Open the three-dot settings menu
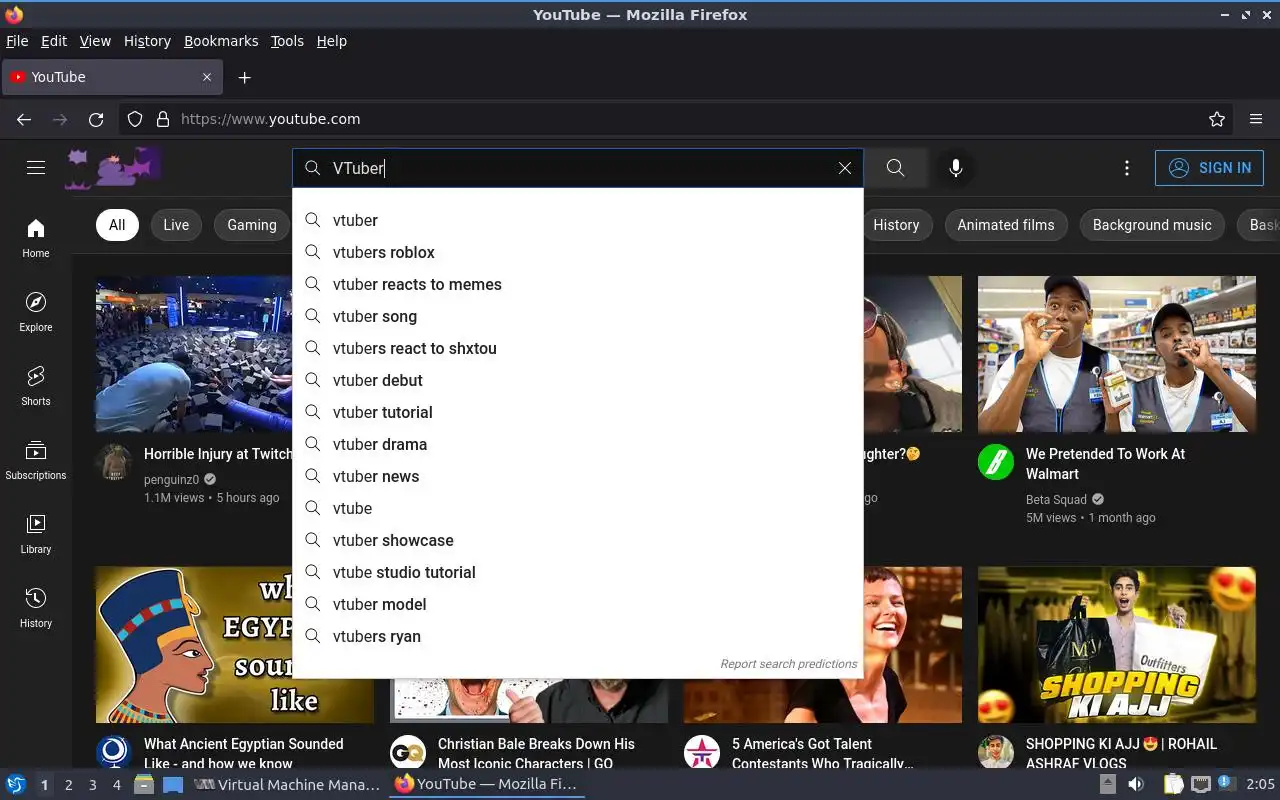The image size is (1280, 800). (x=1127, y=168)
